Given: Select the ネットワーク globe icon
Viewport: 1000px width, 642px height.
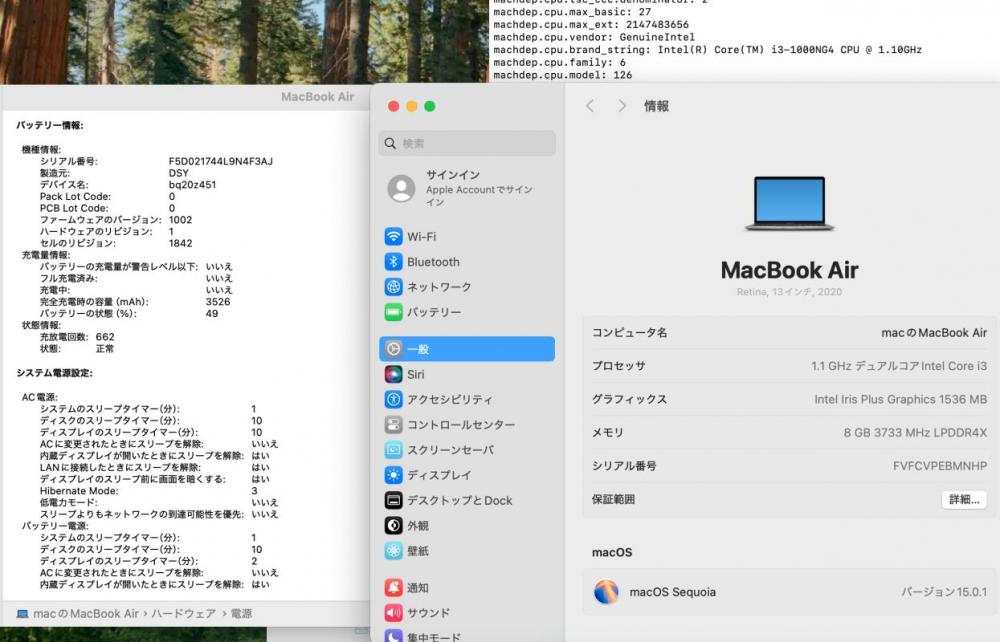Looking at the screenshot, I should tap(393, 287).
